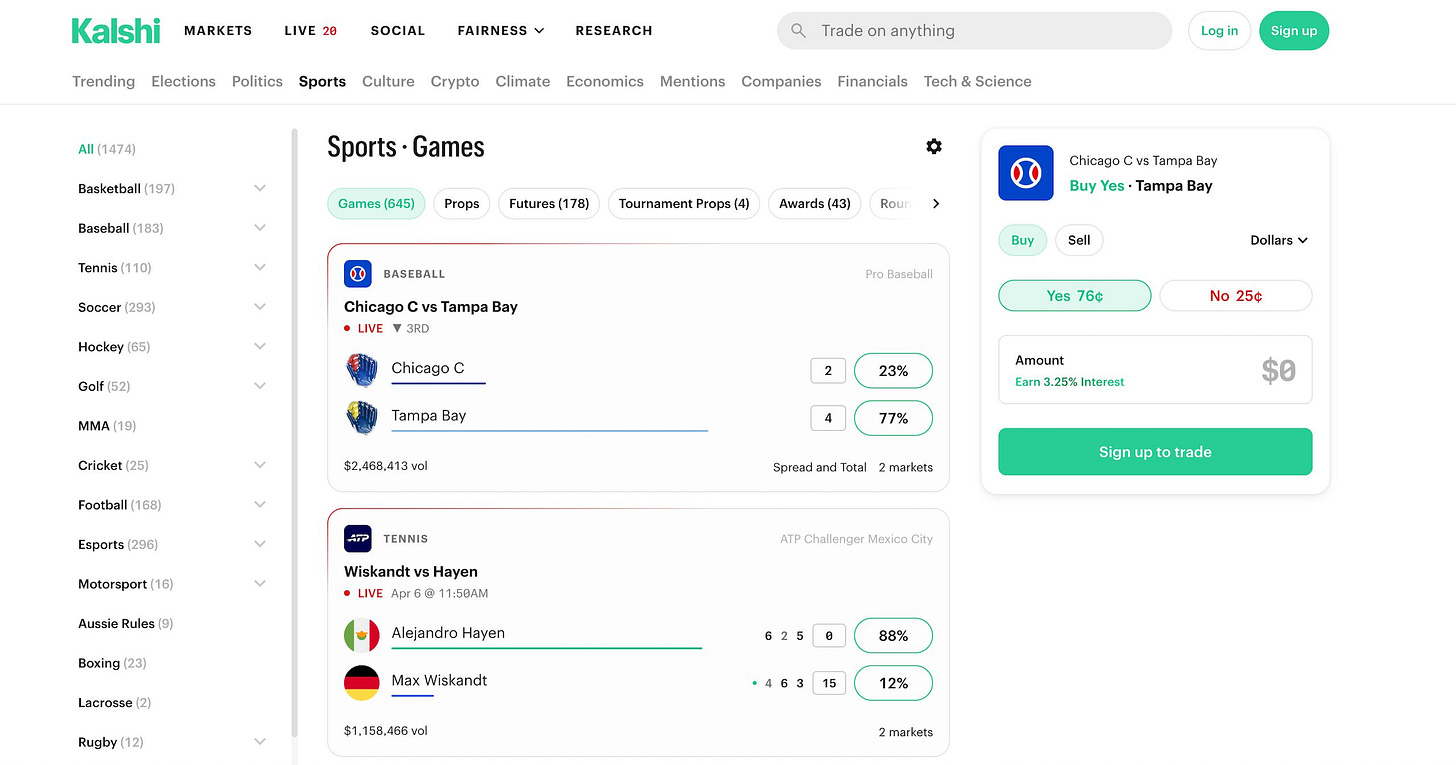Click the blue baseball league icon in the game card
Screen dimensions: 1456x765
pyautogui.click(x=358, y=273)
